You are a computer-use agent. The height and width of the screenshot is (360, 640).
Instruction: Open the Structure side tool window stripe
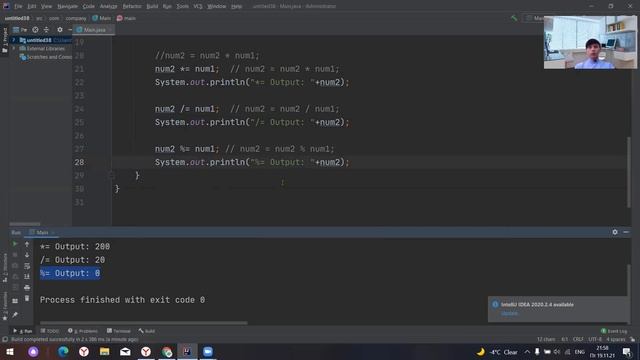coord(5,268)
